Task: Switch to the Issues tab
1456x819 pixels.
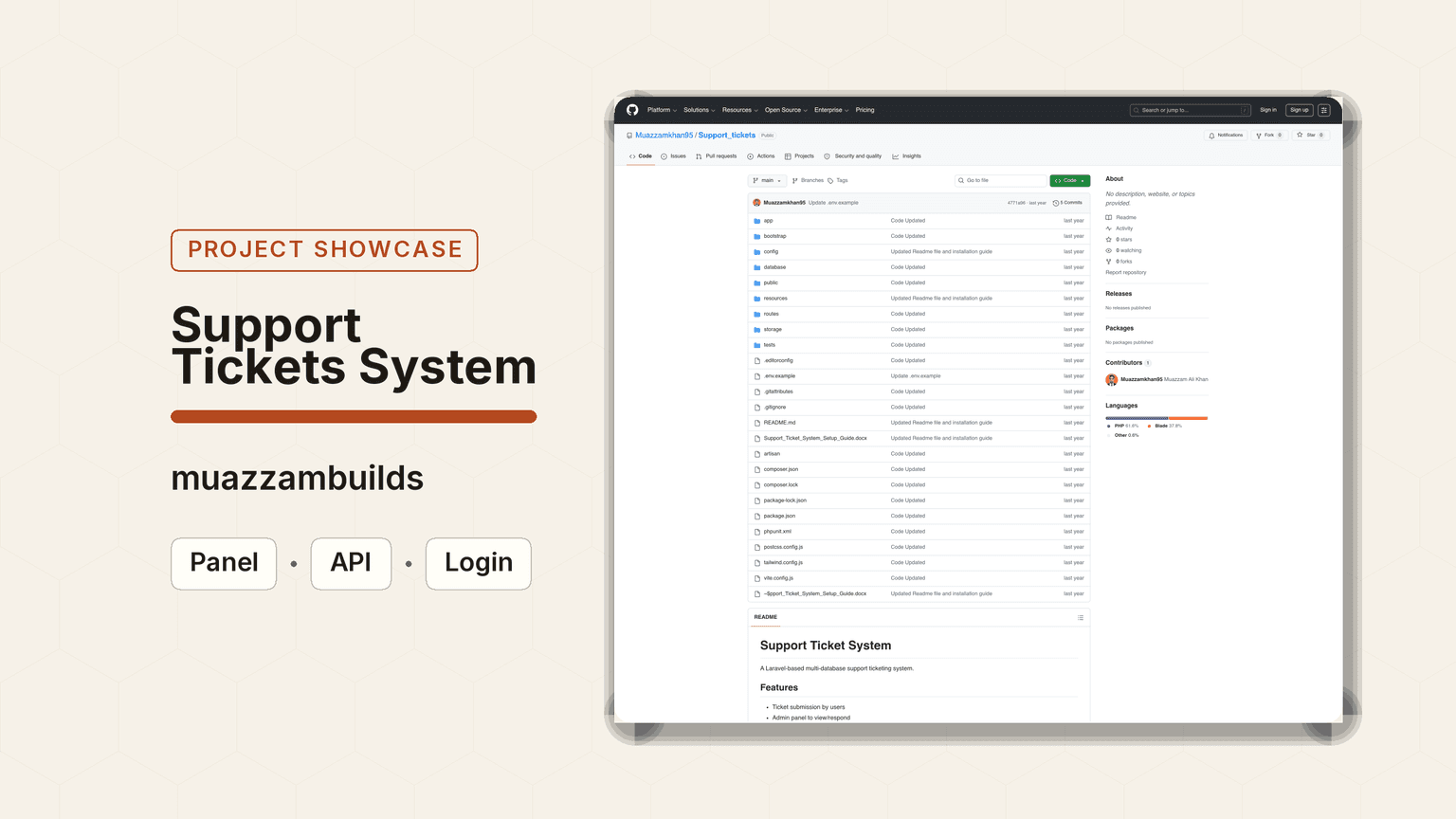Action: point(674,156)
